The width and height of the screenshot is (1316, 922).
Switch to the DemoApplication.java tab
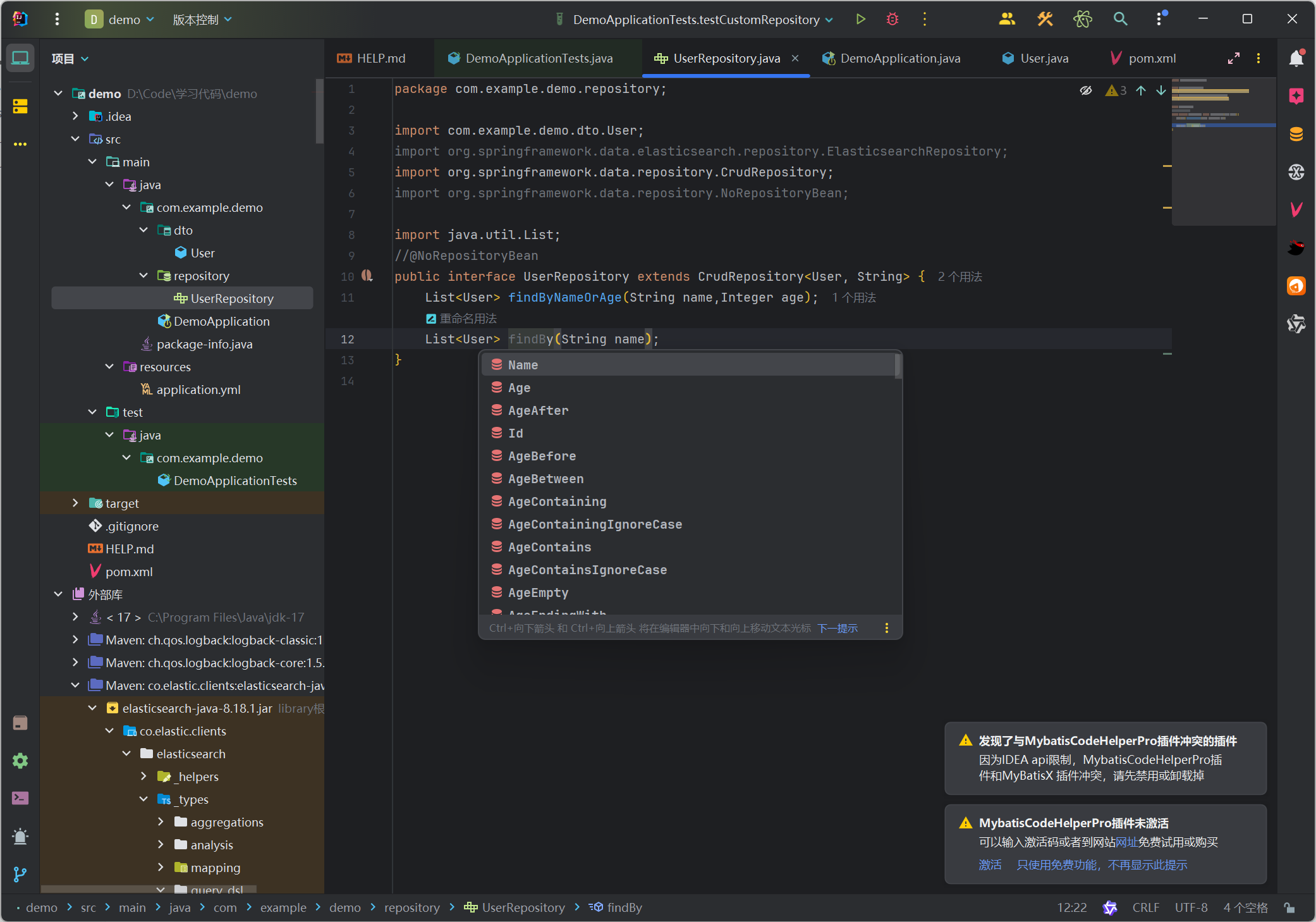coord(891,58)
